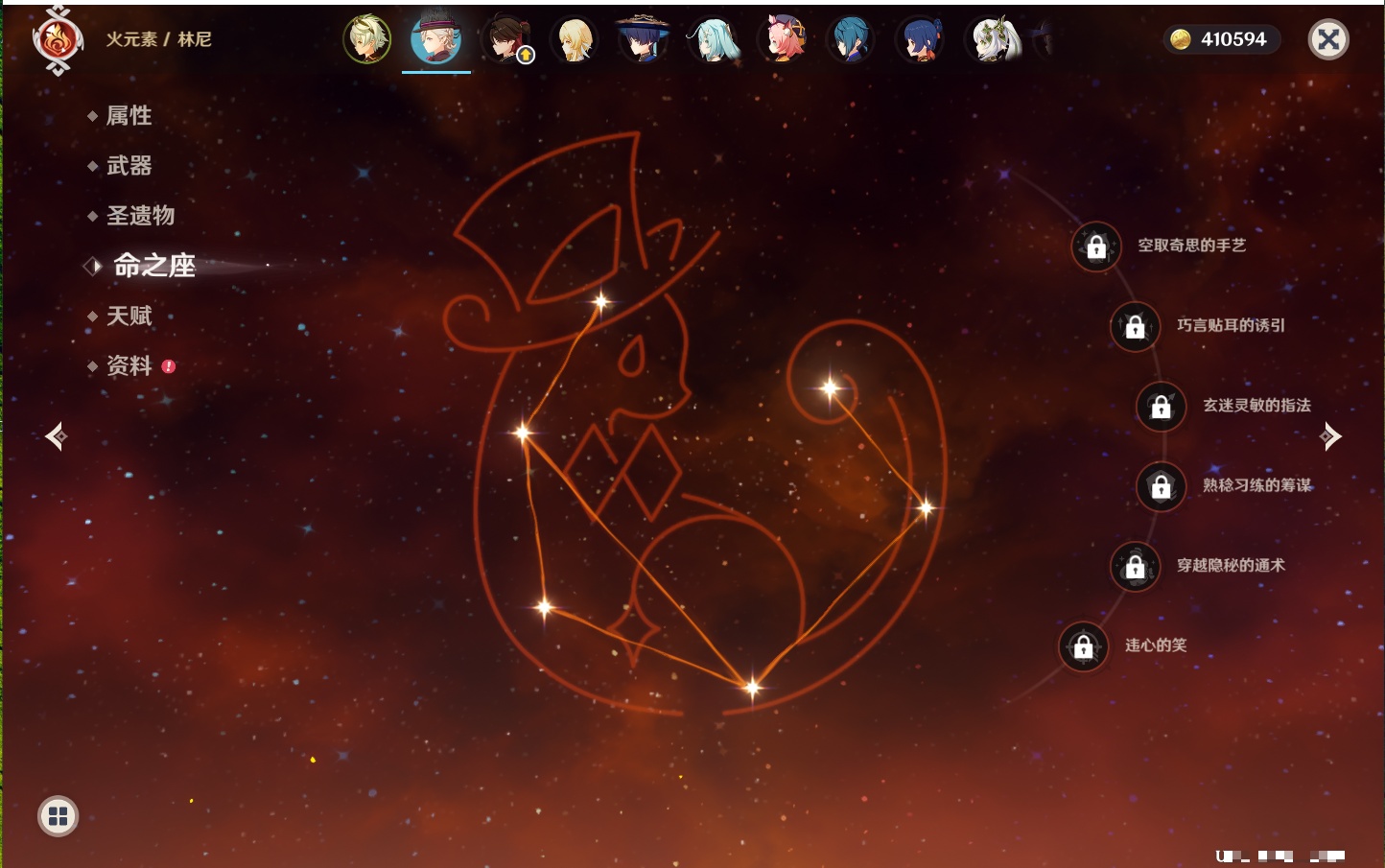View the 空取奇思的手艺 constellation label
The height and width of the screenshot is (868, 1385).
[x=1191, y=246]
